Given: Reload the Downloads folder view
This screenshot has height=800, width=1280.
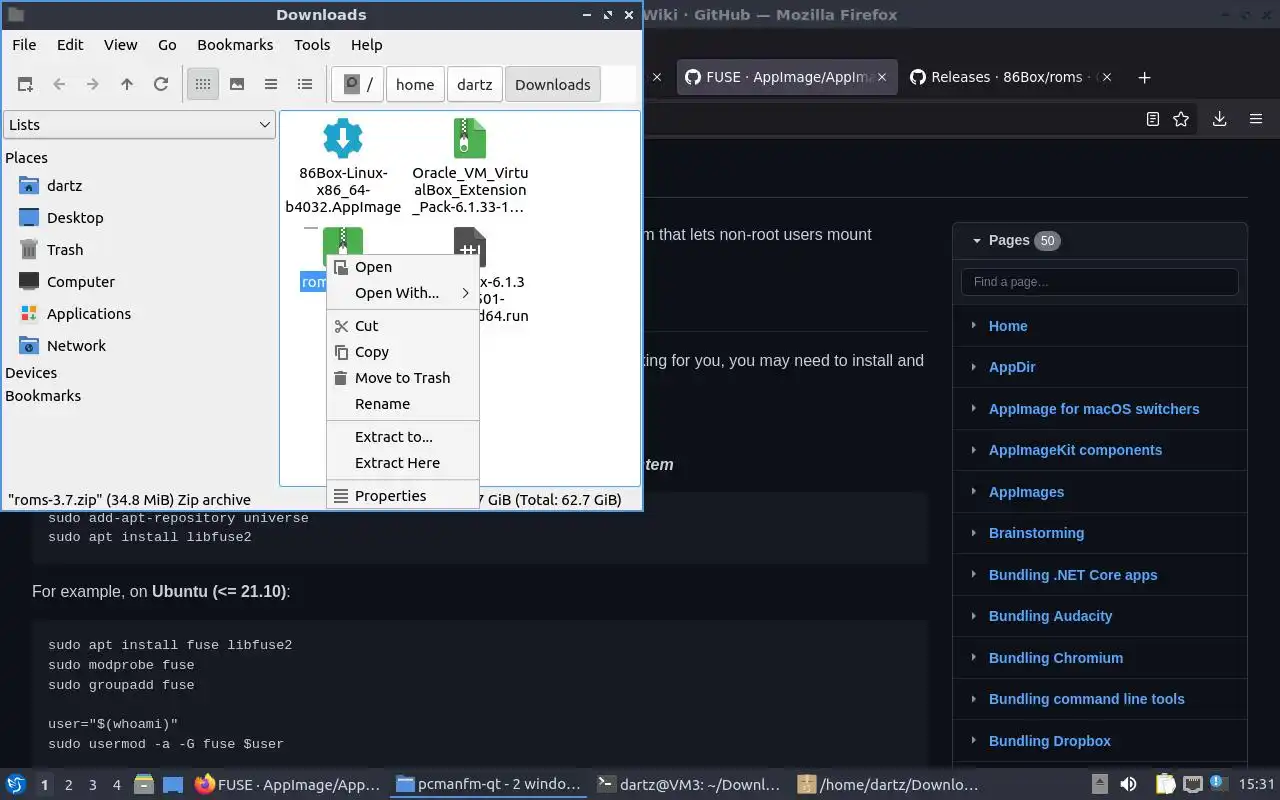Looking at the screenshot, I should pos(161,85).
